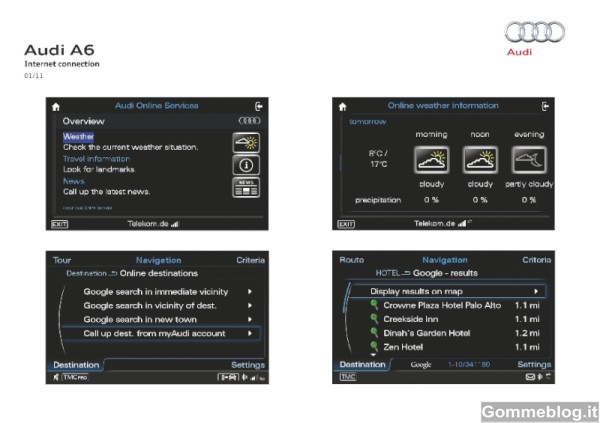This screenshot has width=600, height=423.
Task: Open Criteria corner menu in Online destinations screen
Action: [251, 260]
